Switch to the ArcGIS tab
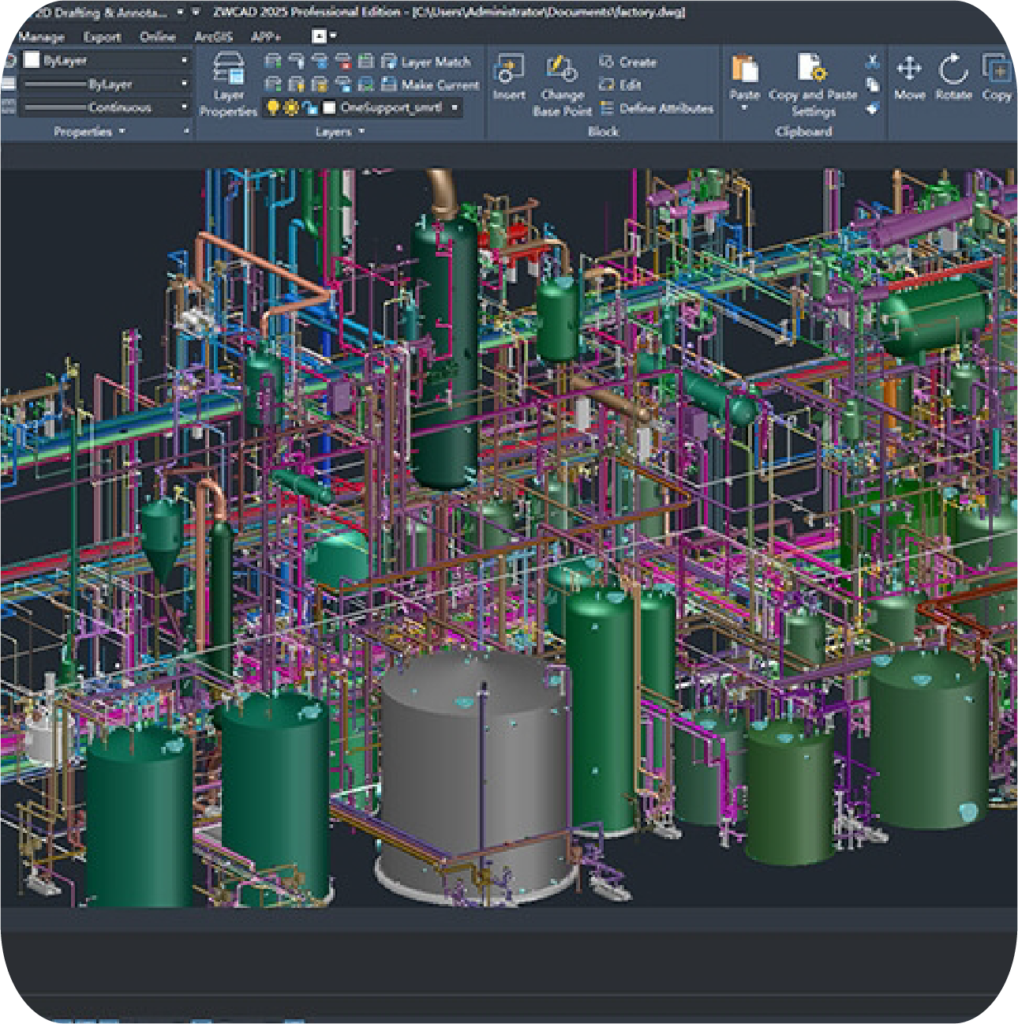 point(212,37)
